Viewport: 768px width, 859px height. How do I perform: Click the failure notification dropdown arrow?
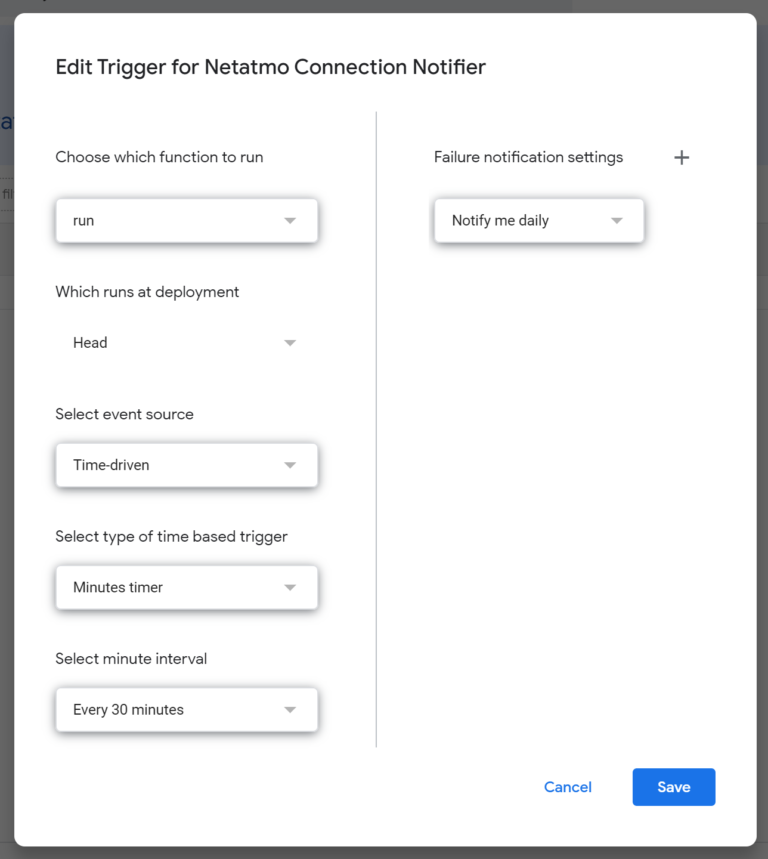coord(620,220)
